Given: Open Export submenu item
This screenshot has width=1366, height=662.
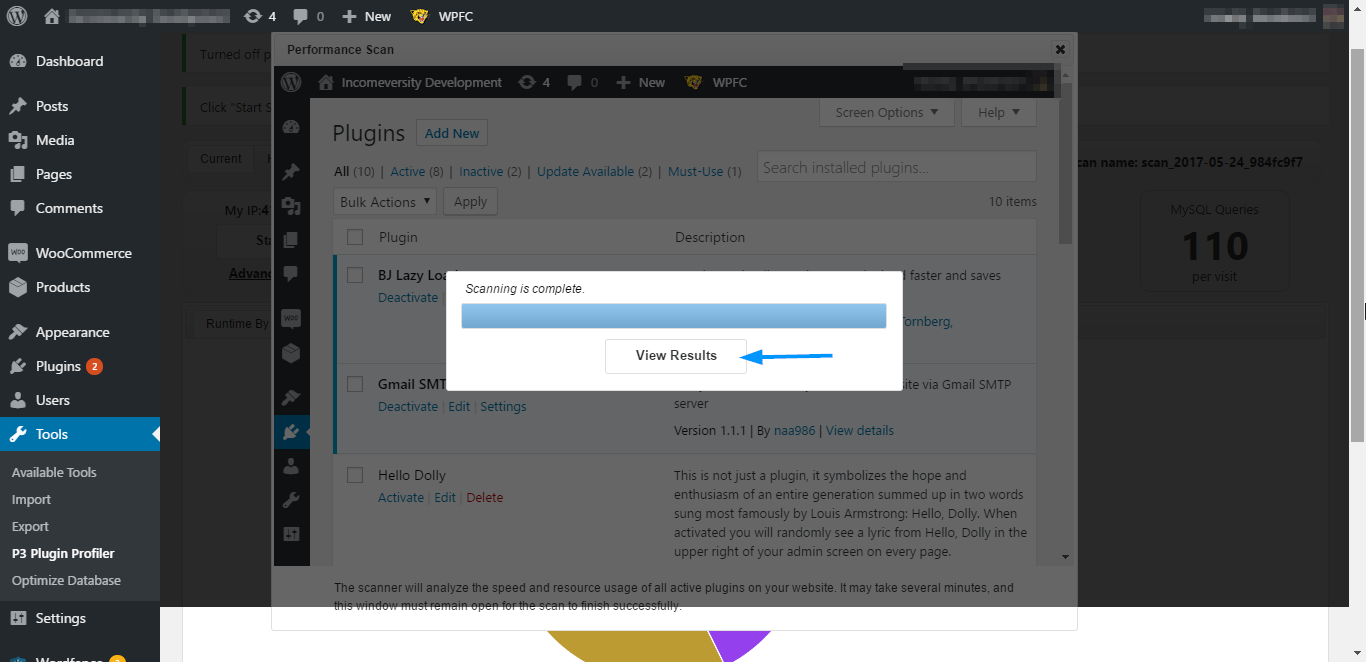Looking at the screenshot, I should (30, 526).
